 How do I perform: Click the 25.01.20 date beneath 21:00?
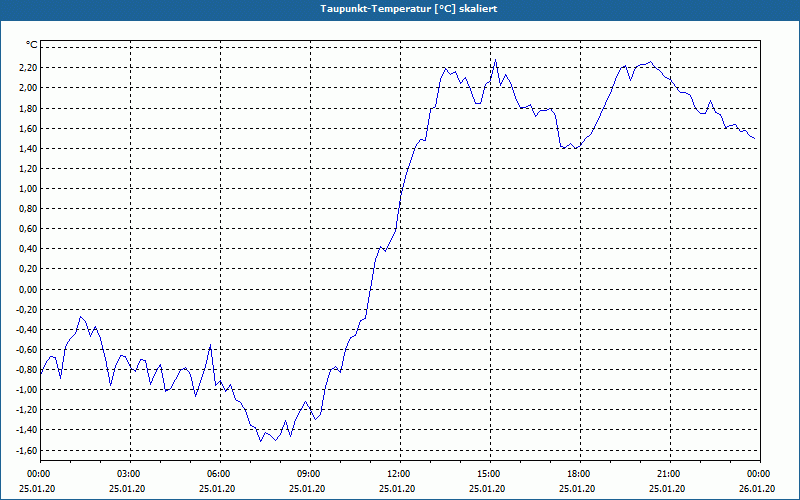coord(667,488)
